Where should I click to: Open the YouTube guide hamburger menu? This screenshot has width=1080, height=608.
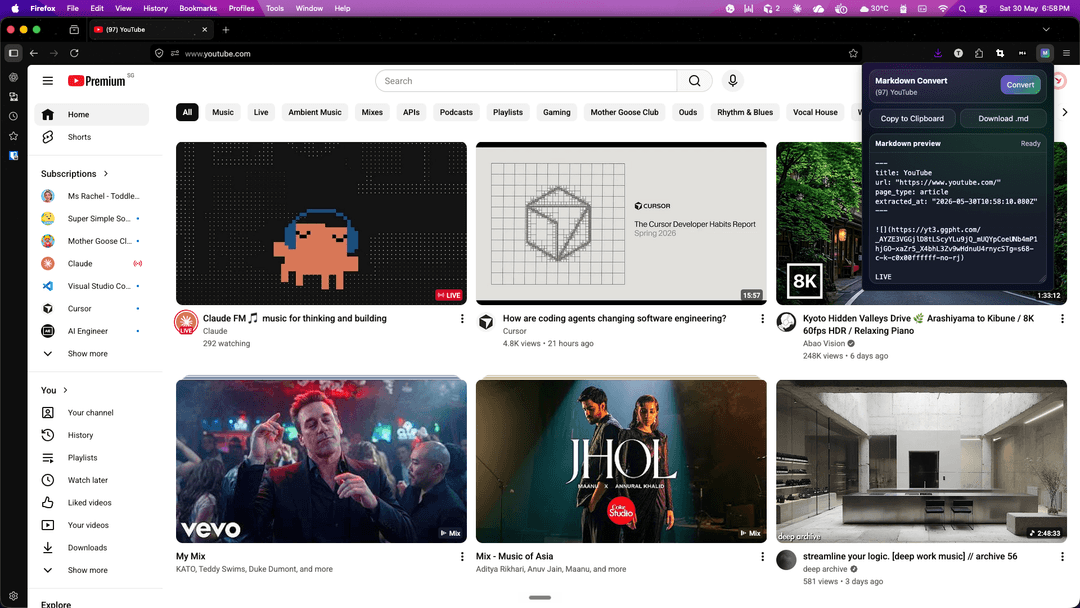(x=48, y=81)
